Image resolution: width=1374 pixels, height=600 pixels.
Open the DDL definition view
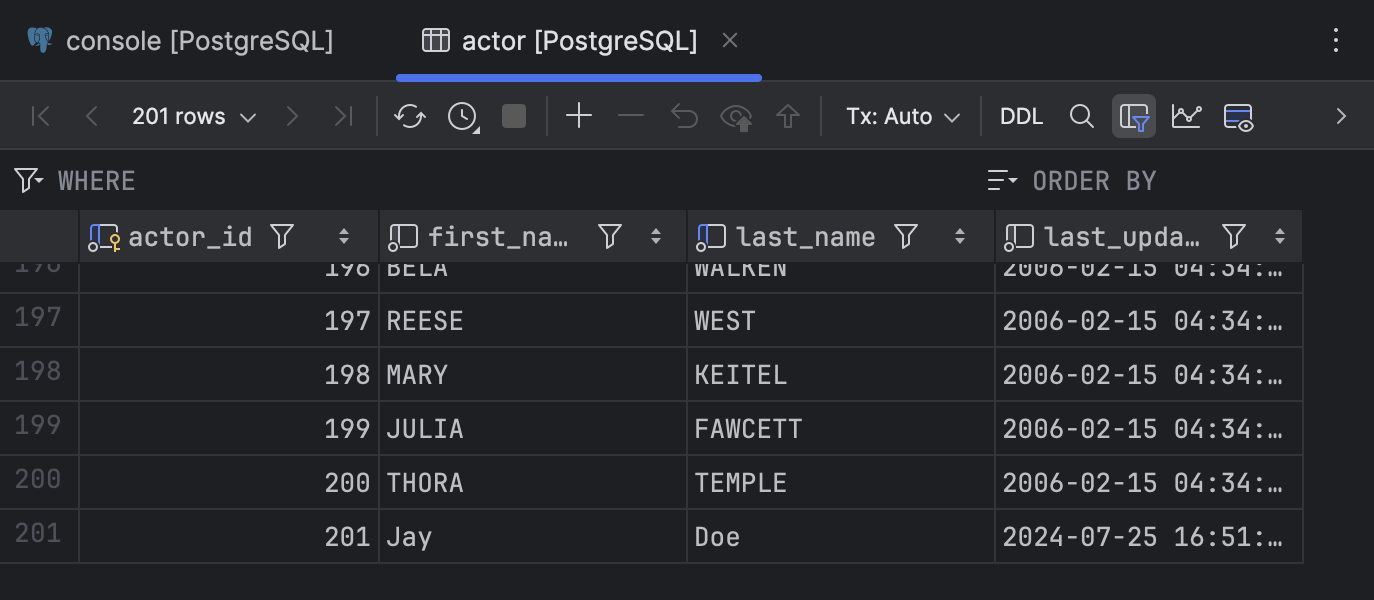(1021, 116)
